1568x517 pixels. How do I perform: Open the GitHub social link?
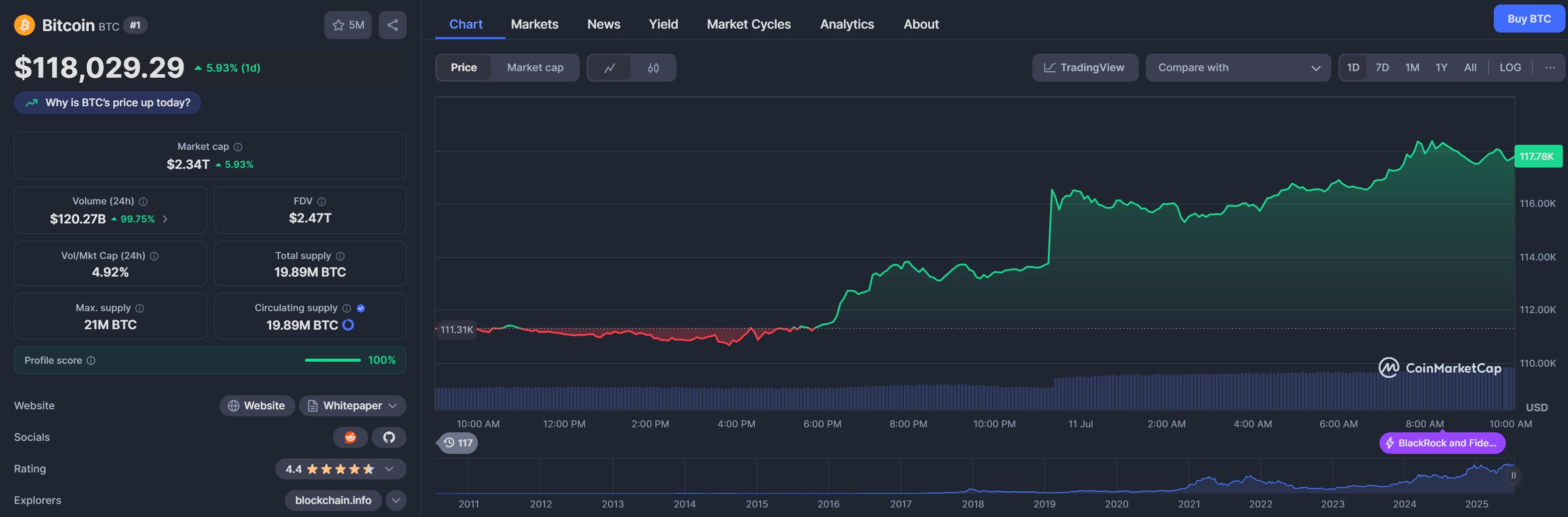tap(389, 437)
